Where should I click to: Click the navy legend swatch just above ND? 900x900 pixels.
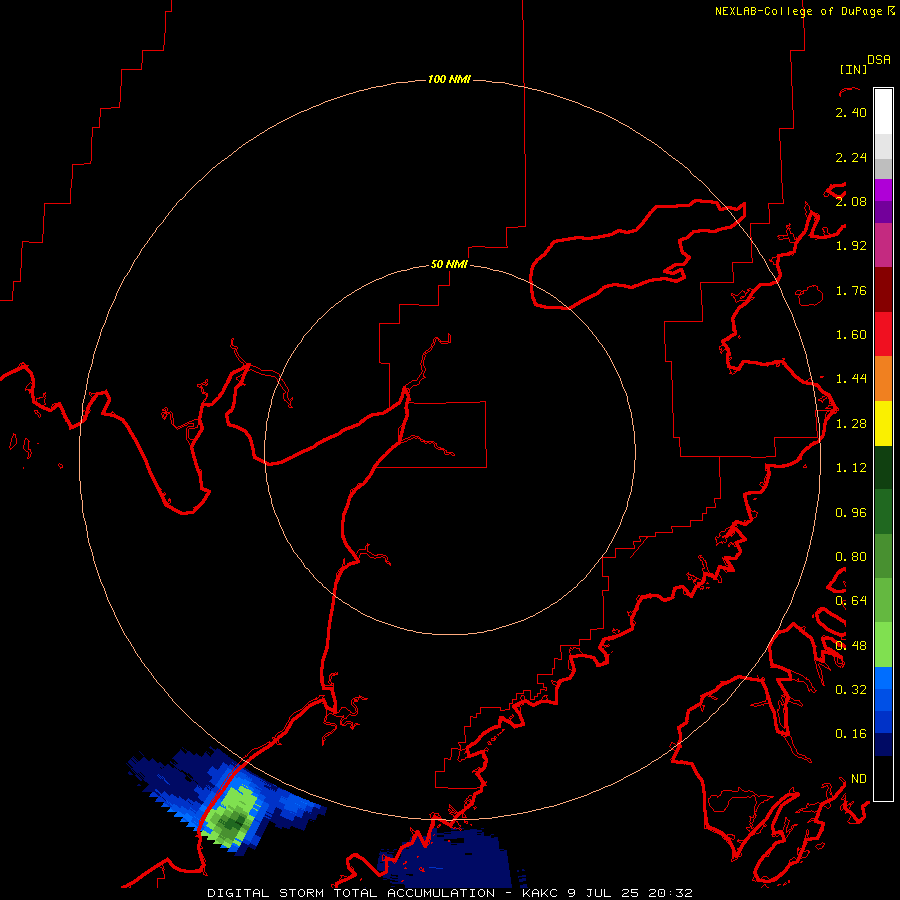coord(883,744)
